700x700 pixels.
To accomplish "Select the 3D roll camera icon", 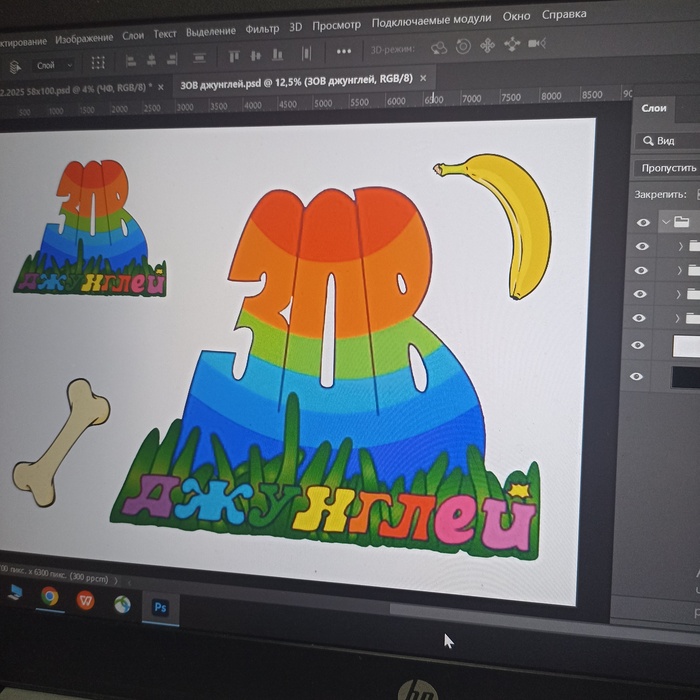I will [x=463, y=46].
